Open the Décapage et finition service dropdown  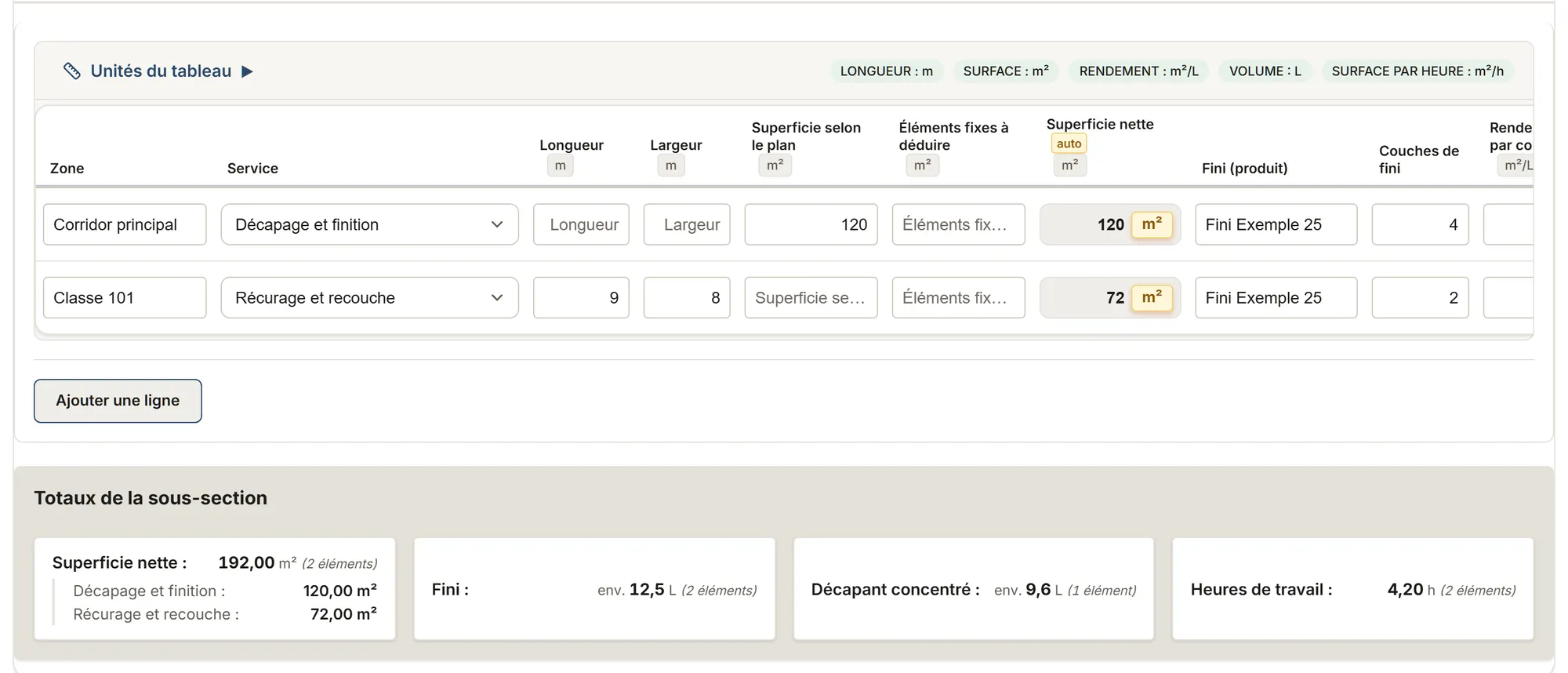369,224
